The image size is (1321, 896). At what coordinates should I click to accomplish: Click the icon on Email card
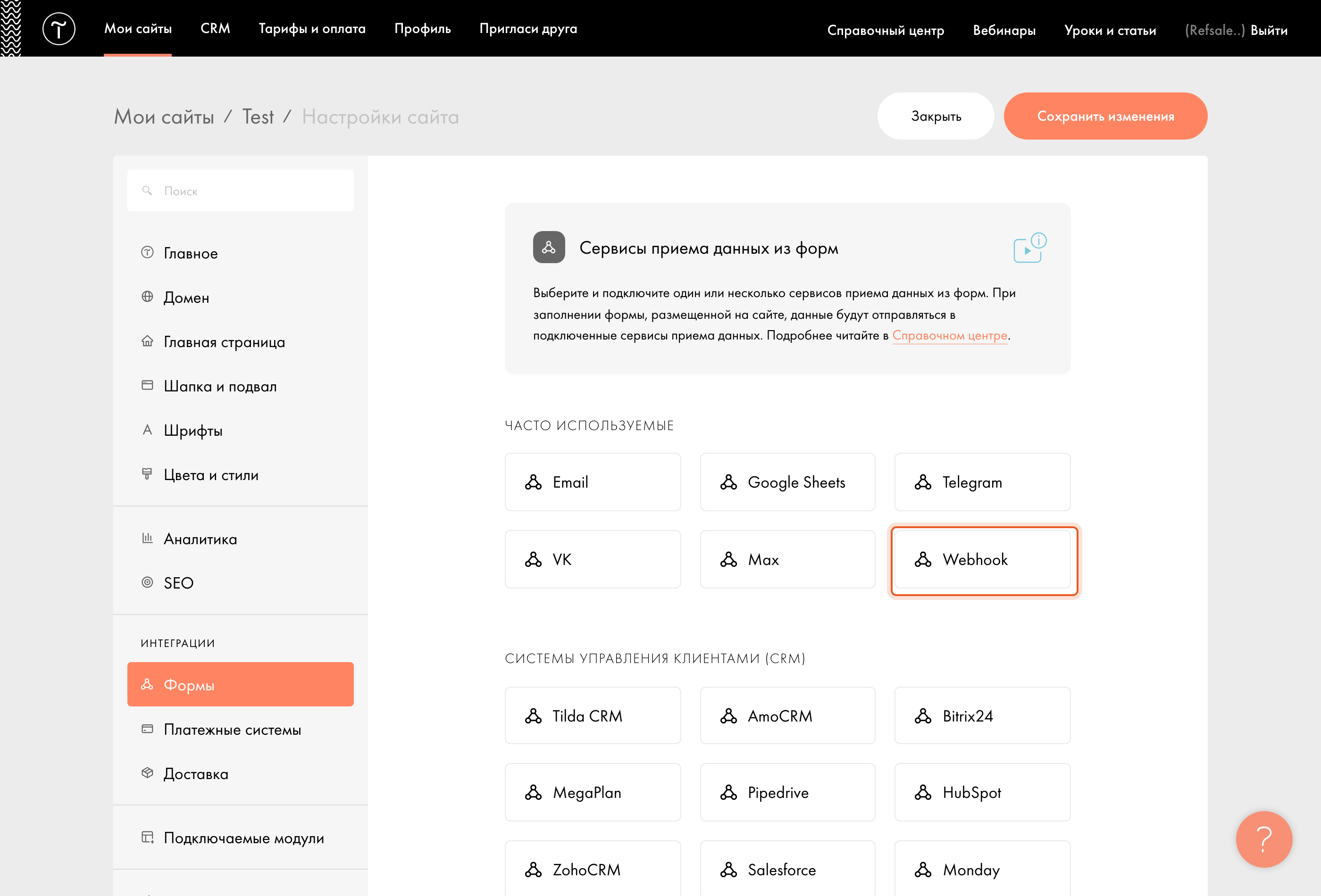(533, 482)
